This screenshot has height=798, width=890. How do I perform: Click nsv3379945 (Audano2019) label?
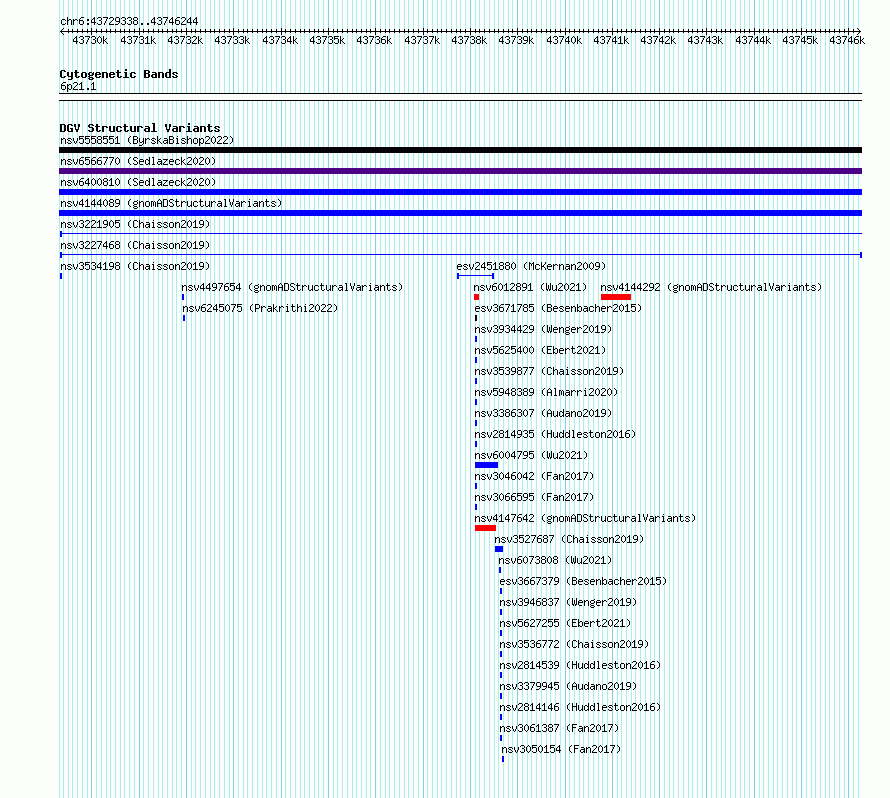pyautogui.click(x=568, y=686)
